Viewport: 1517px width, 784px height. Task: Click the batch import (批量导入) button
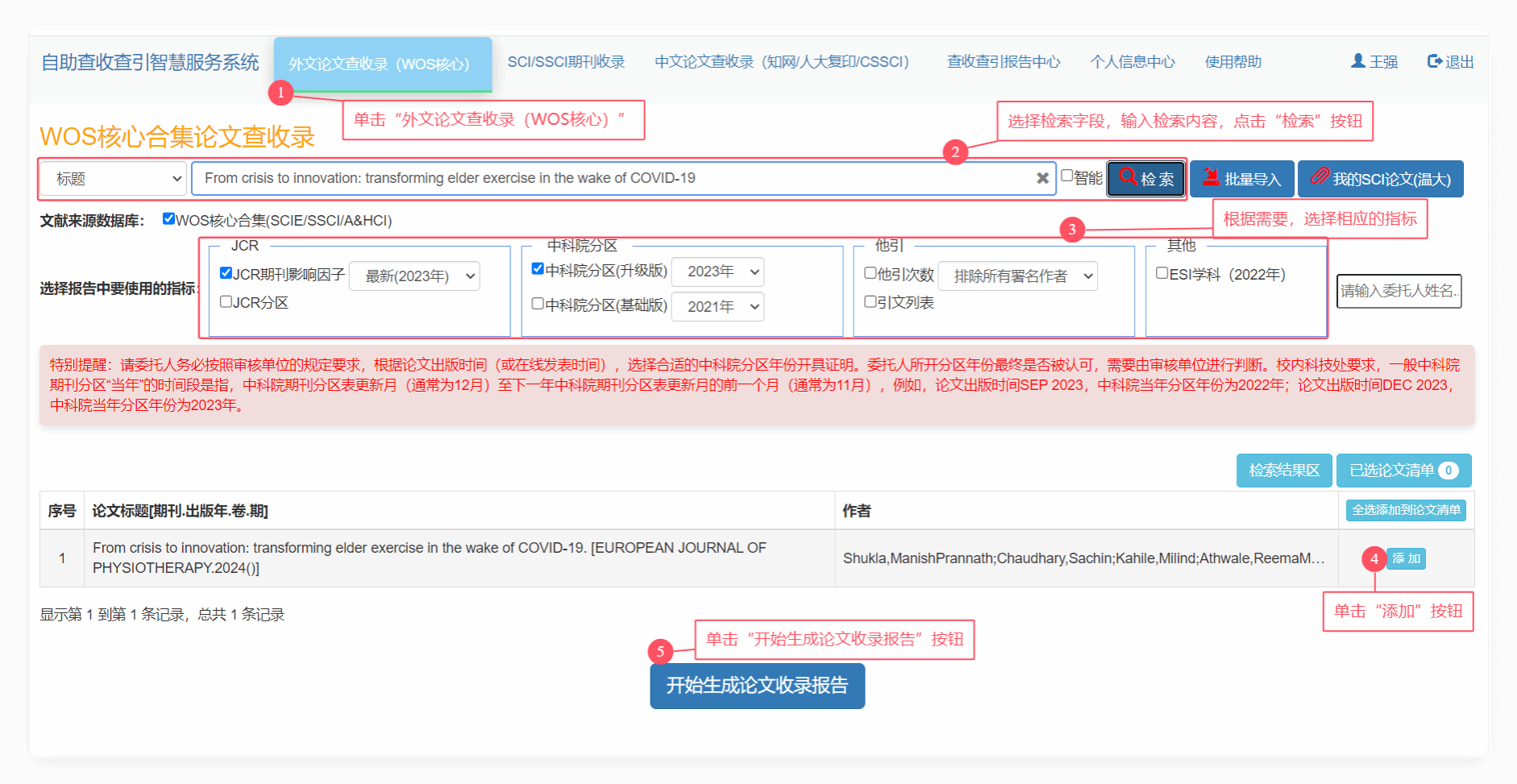pyautogui.click(x=1241, y=179)
